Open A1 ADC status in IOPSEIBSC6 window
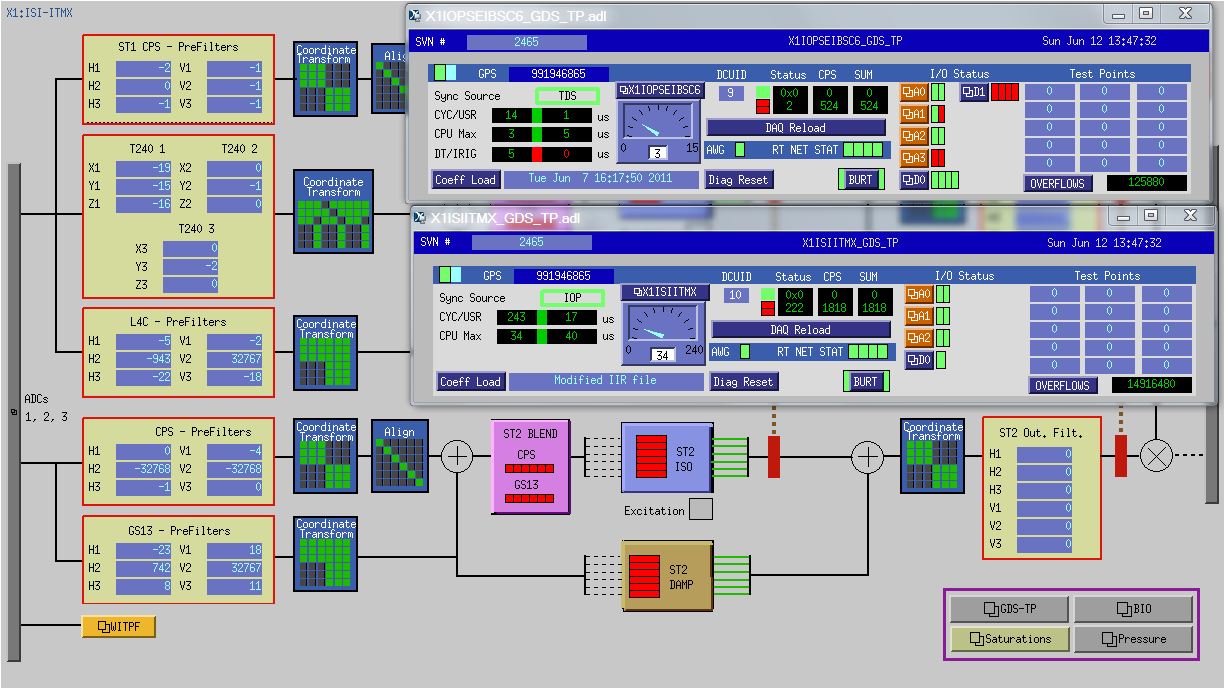 click(914, 114)
